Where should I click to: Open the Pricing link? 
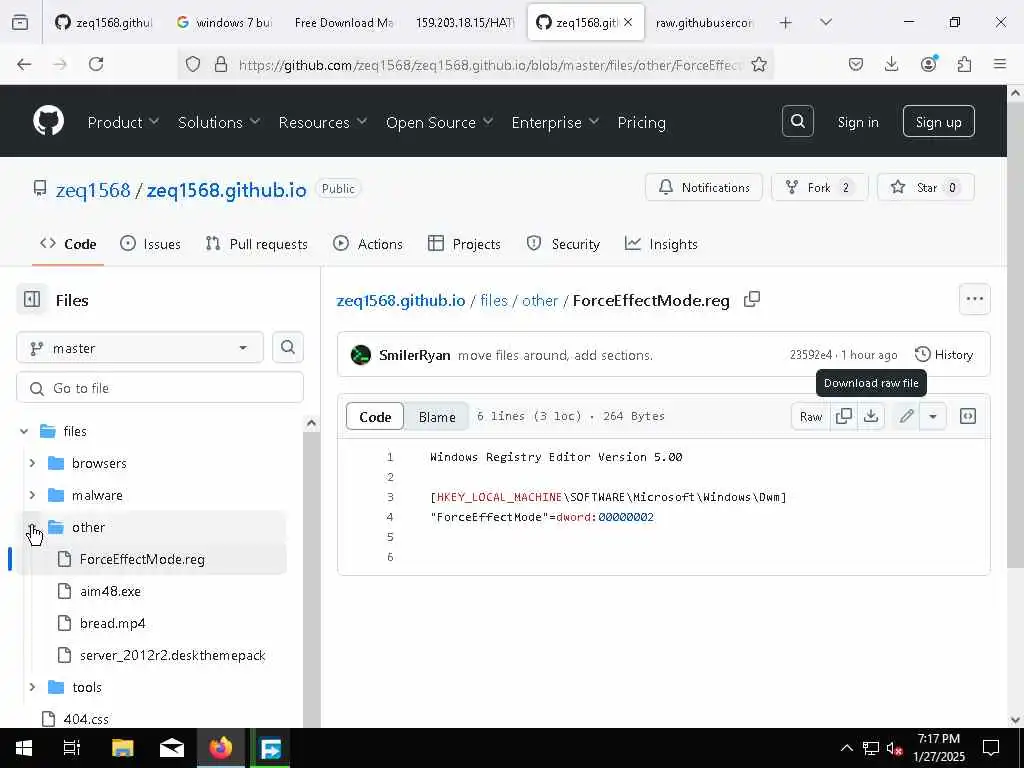point(641,122)
